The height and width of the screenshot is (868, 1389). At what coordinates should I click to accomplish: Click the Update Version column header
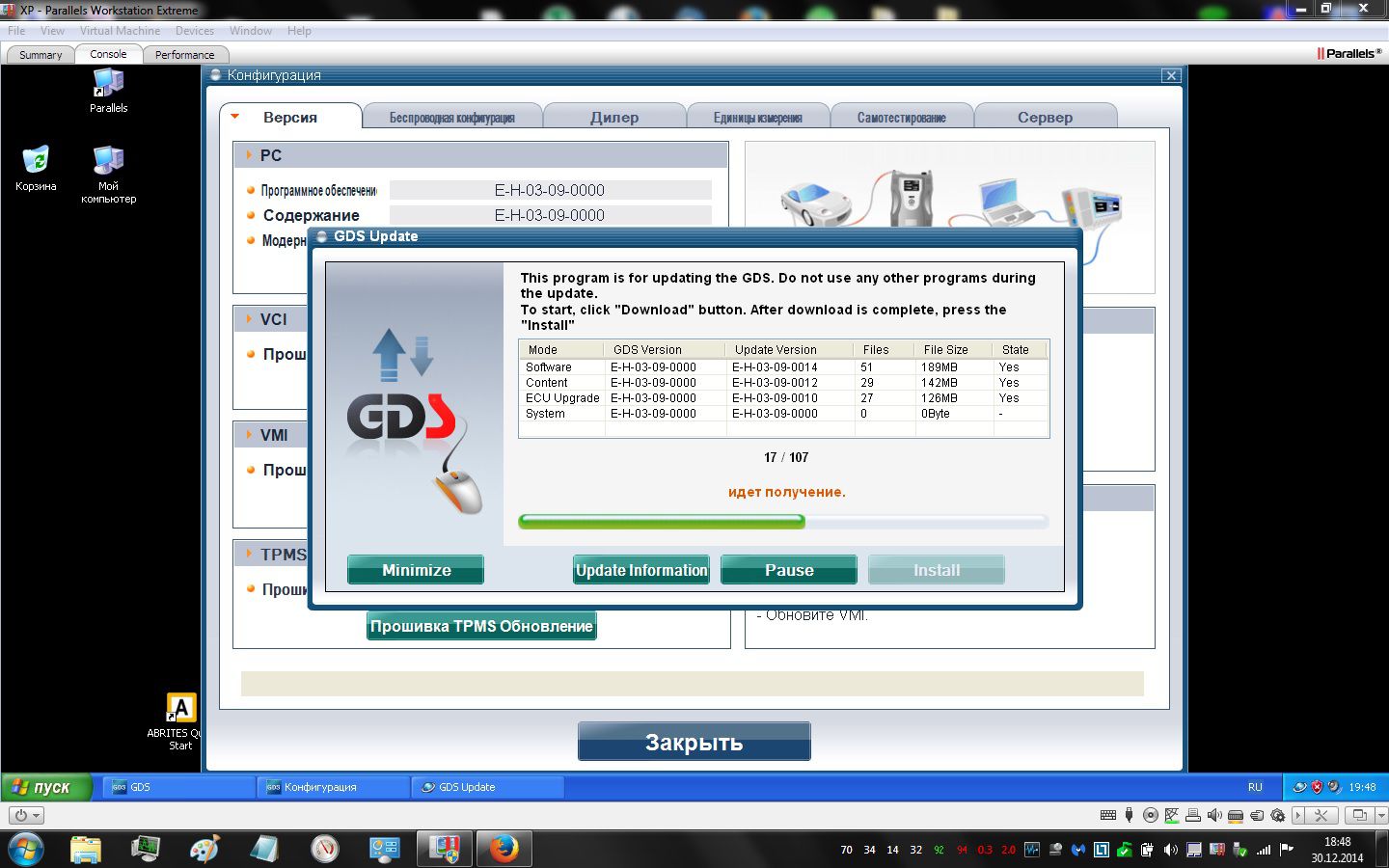point(789,350)
